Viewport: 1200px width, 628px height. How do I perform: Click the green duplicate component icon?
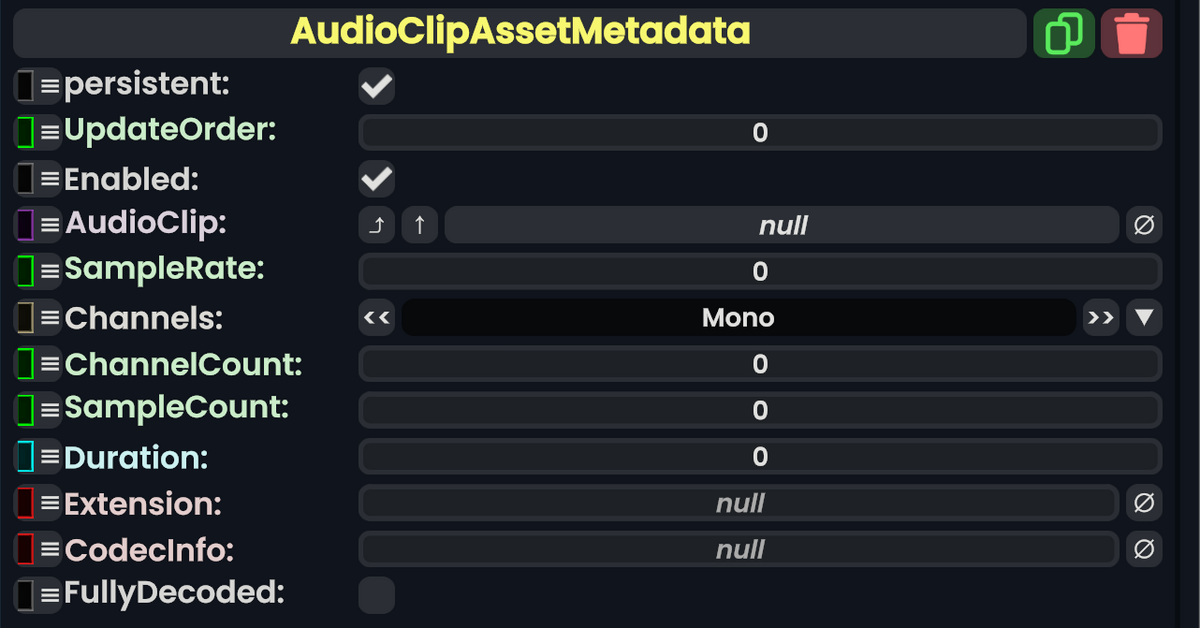pos(1063,32)
